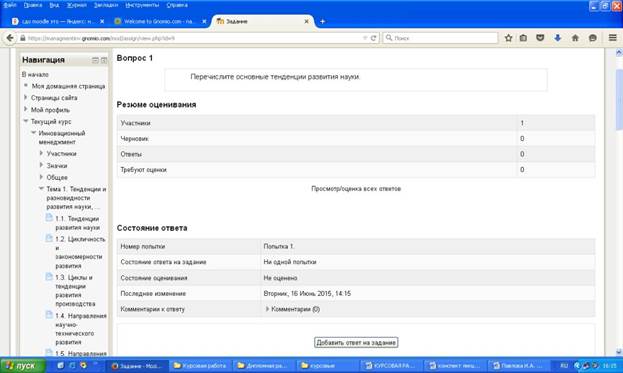Open page icon for 1.2. Цикличность
Screen dimensions: 623x373
[x=49, y=238]
